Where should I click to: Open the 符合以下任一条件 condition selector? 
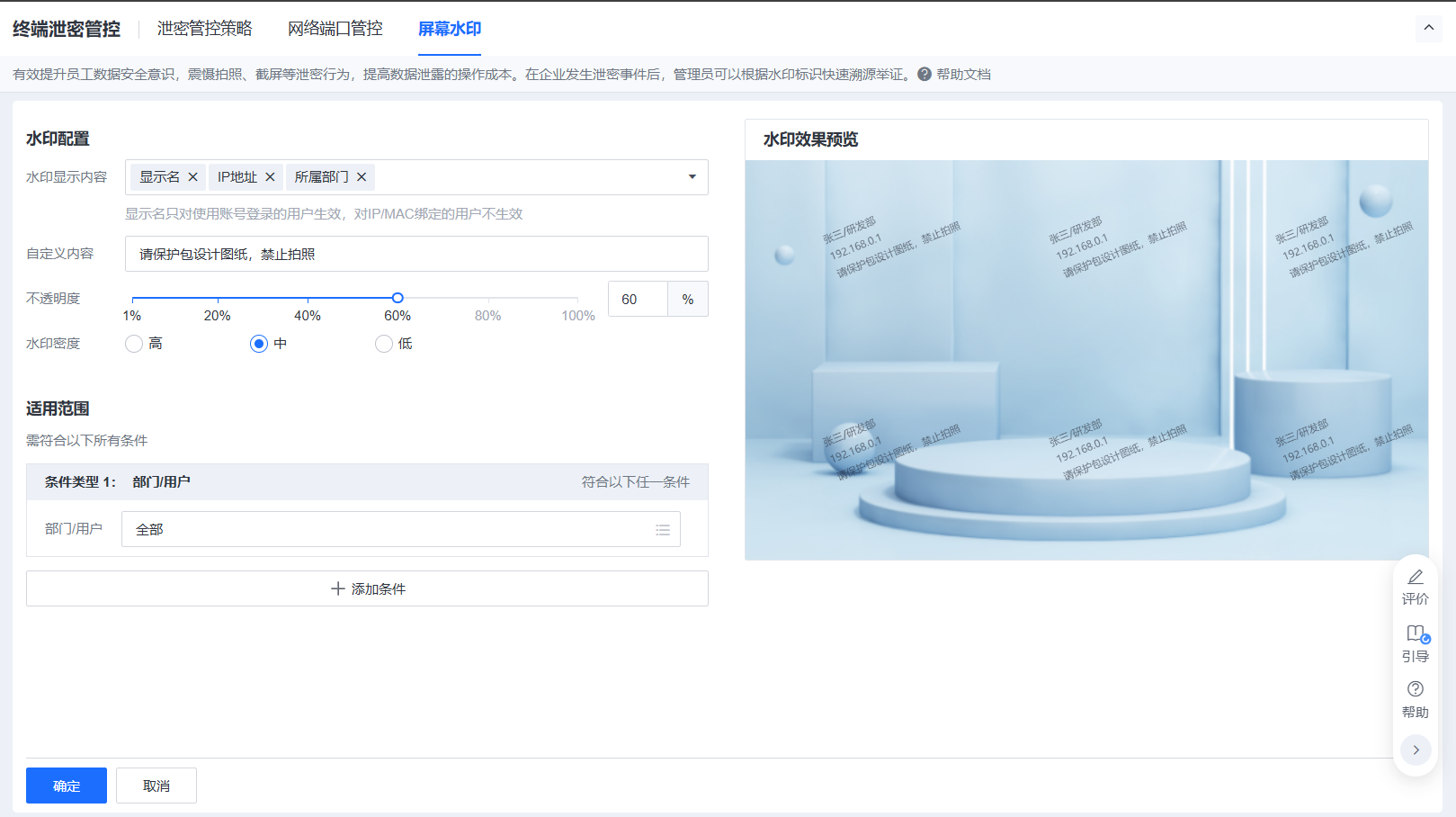pyautogui.click(x=635, y=482)
